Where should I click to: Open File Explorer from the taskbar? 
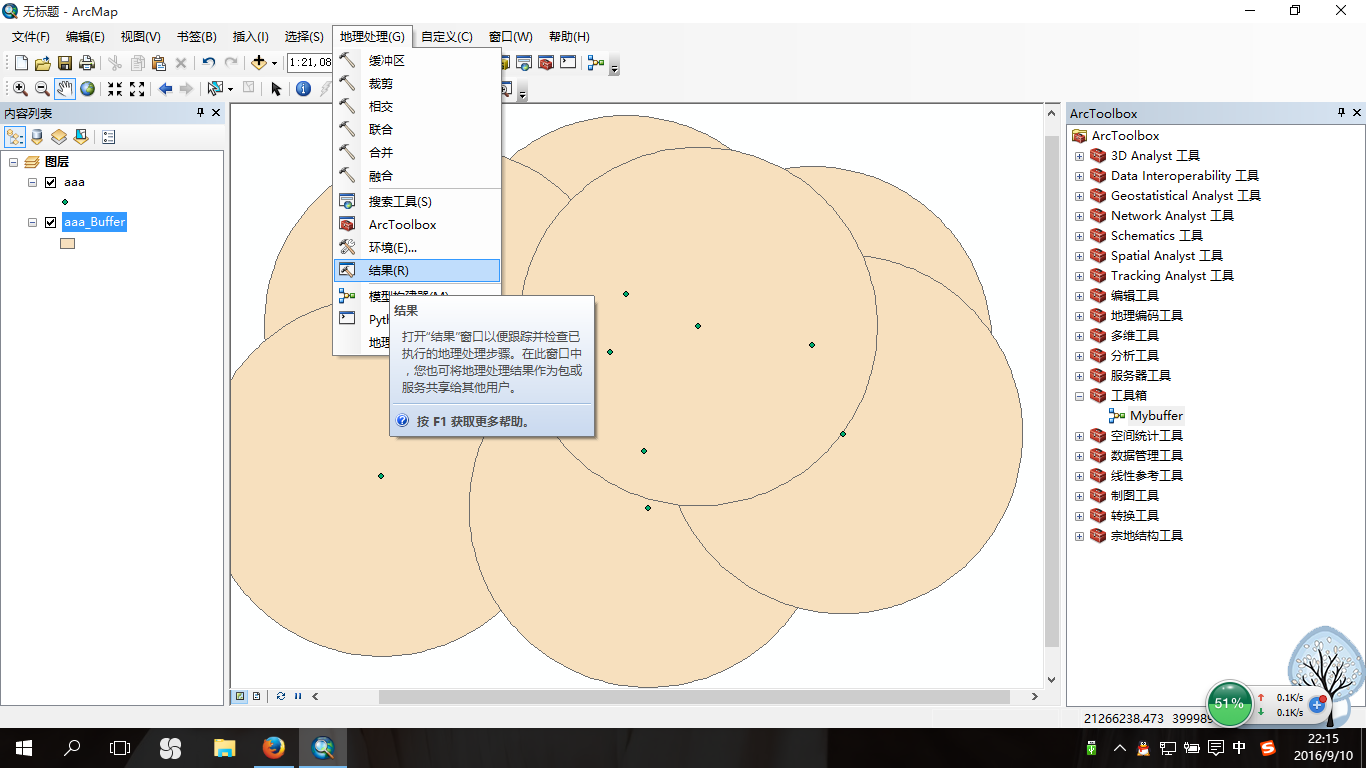point(223,748)
